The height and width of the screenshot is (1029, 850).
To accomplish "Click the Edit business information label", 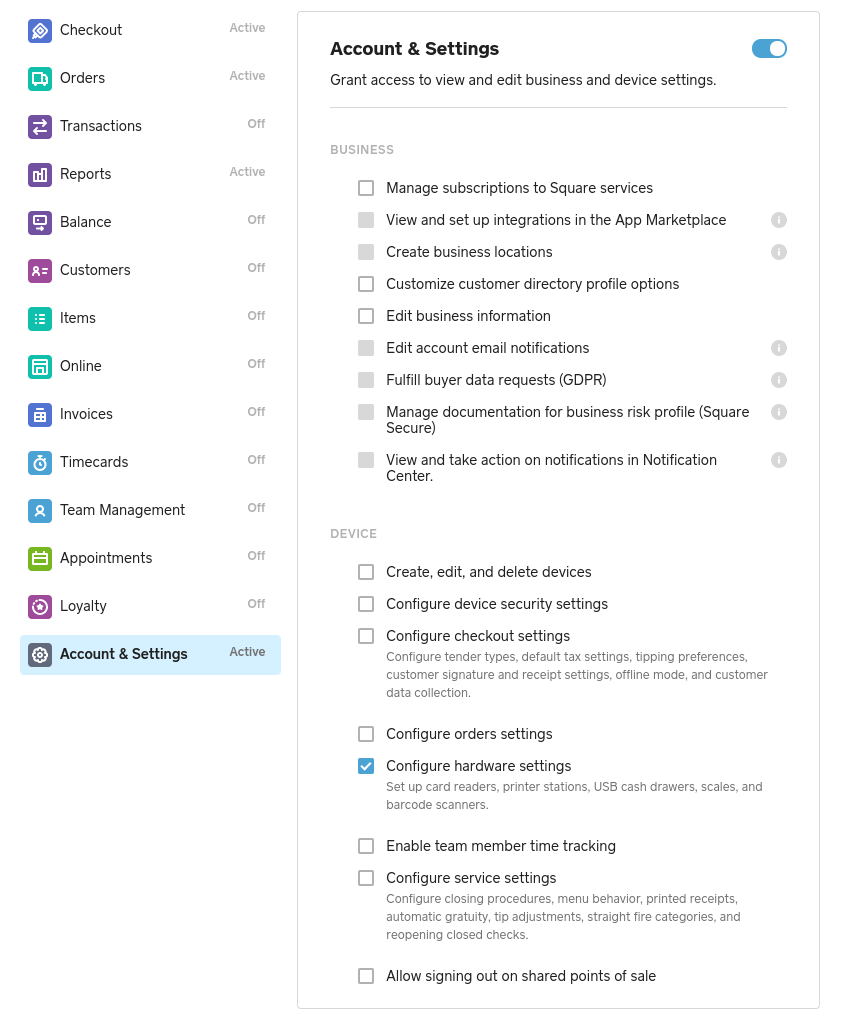I will [468, 316].
